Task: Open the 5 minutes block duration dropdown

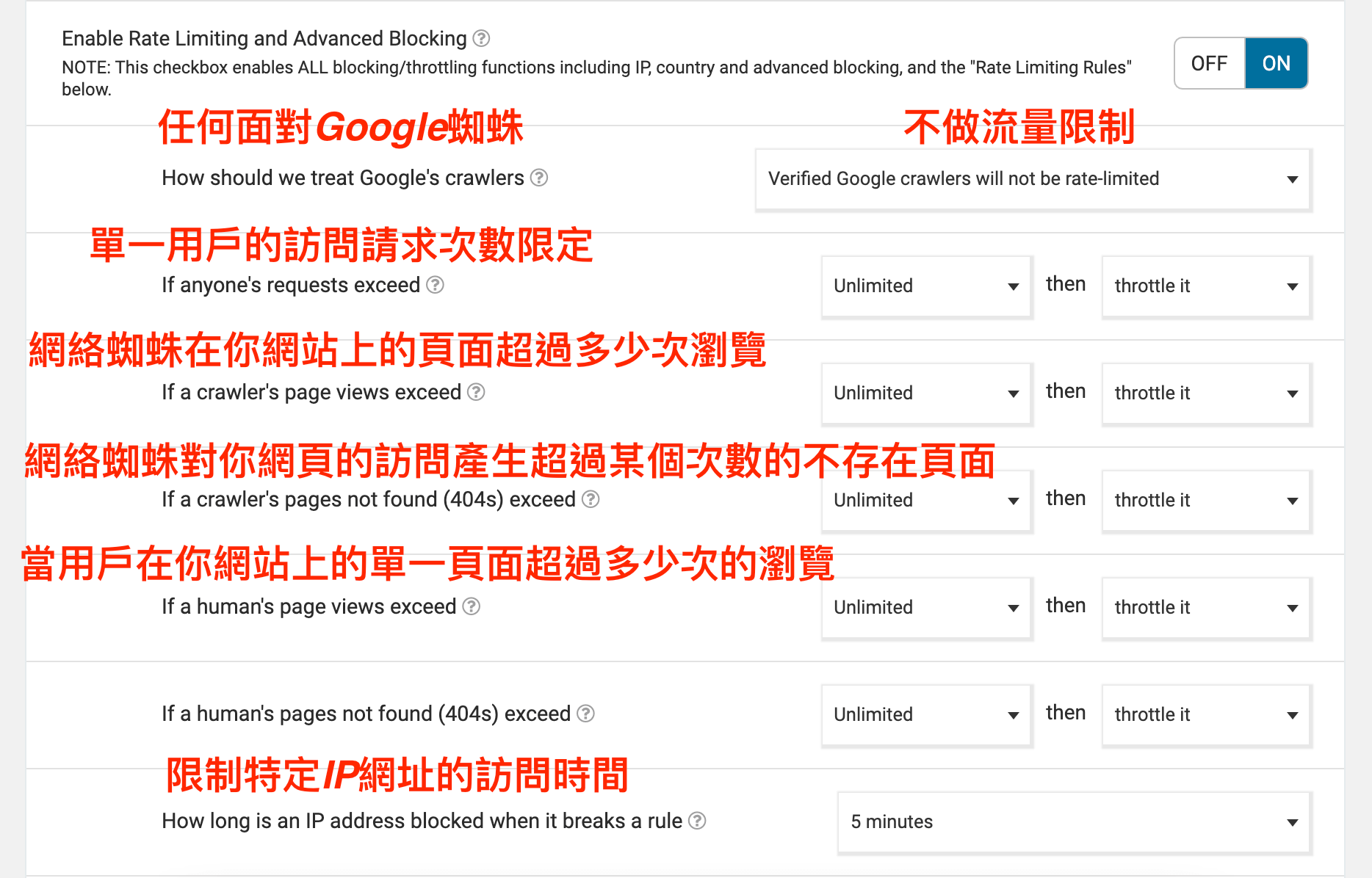Action: (x=1074, y=822)
